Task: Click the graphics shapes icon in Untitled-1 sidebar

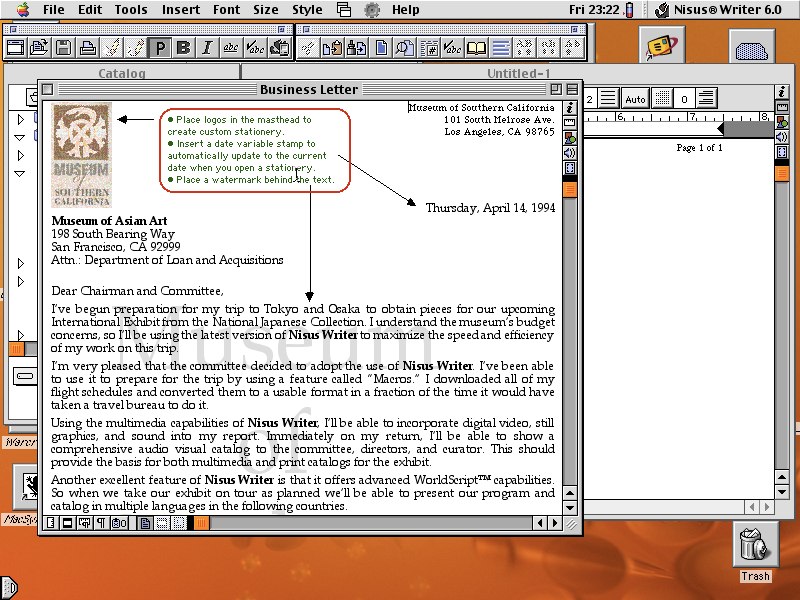Action: [782, 122]
